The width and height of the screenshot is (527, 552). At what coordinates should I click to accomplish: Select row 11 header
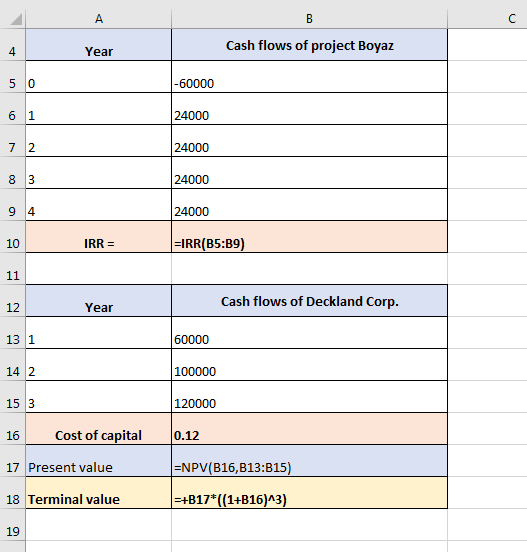(13, 269)
